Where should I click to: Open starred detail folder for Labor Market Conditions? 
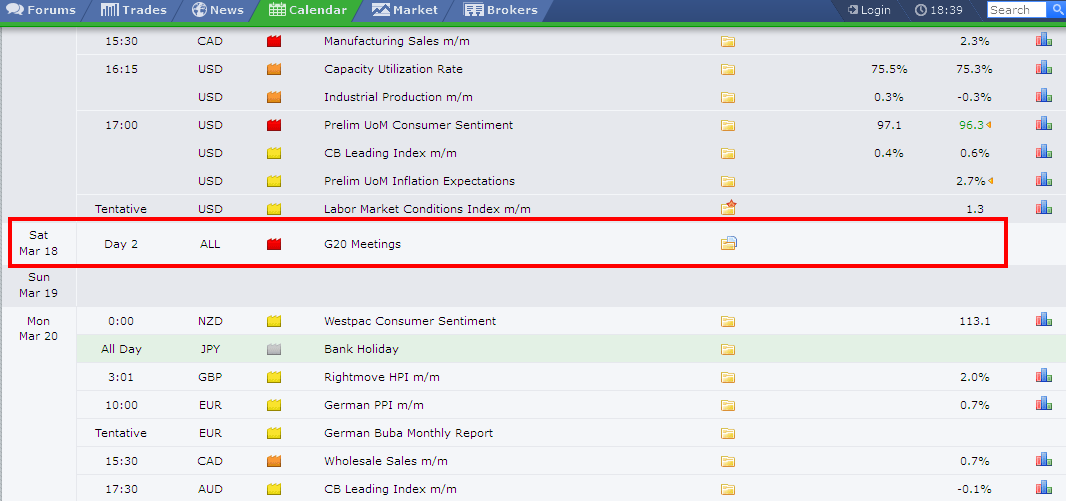point(729,207)
